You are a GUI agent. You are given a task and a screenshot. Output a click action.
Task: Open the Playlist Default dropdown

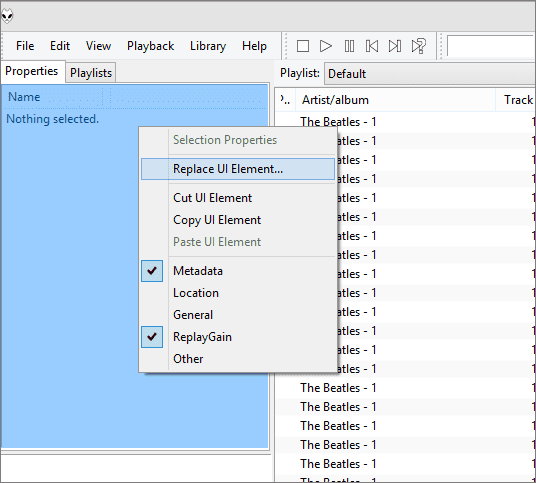tap(430, 73)
